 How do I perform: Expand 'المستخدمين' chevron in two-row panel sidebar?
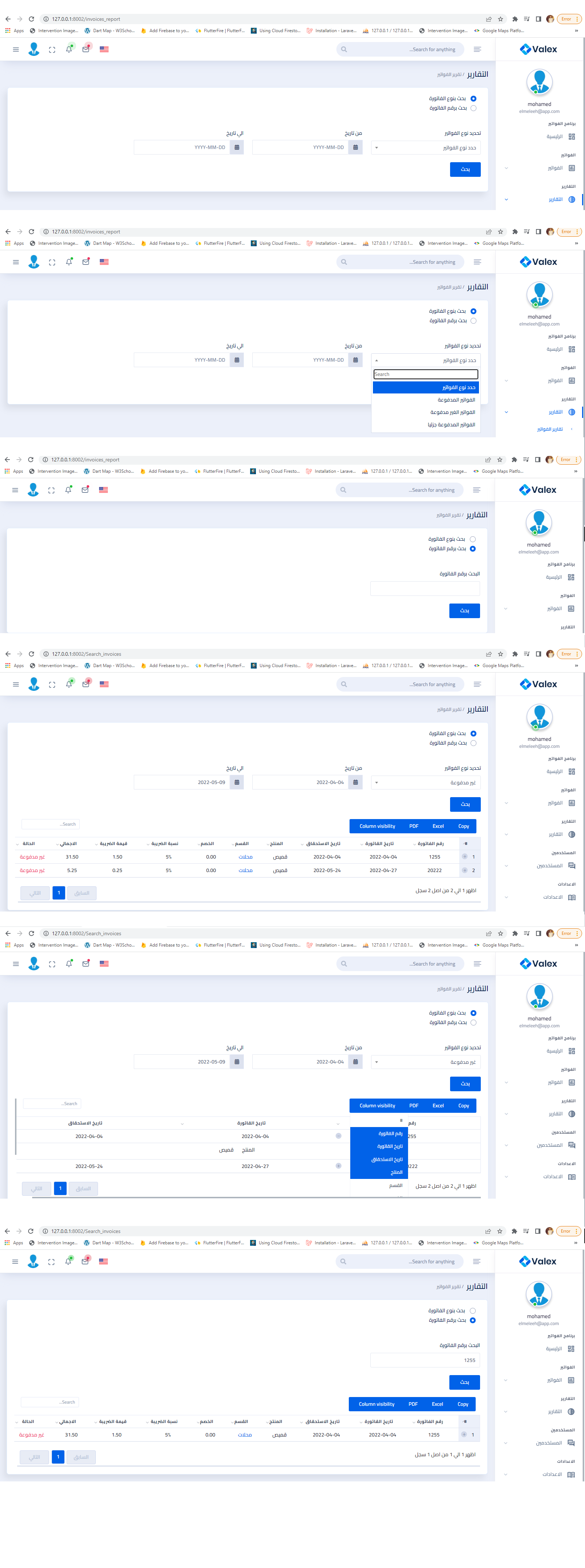[x=506, y=865]
